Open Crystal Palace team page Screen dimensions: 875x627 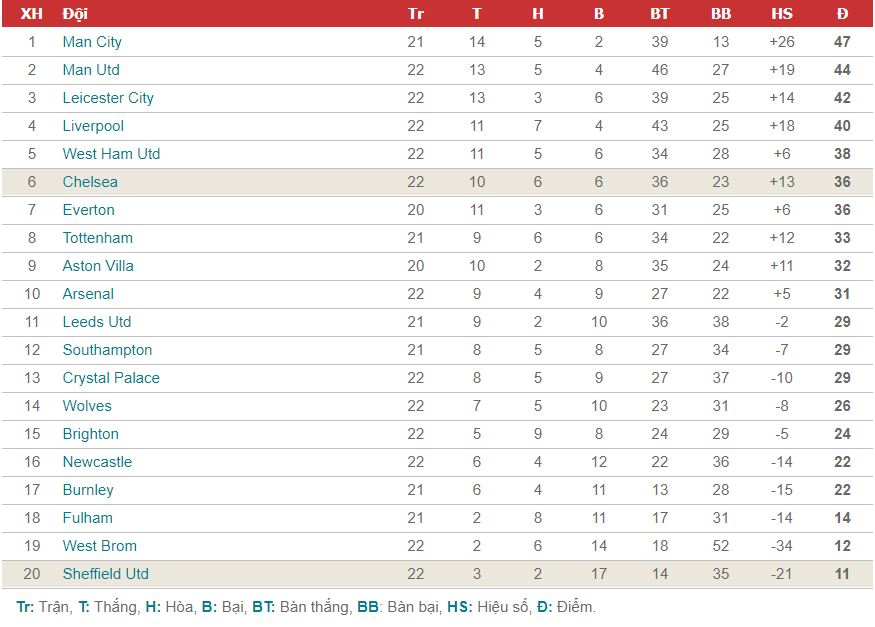click(111, 378)
